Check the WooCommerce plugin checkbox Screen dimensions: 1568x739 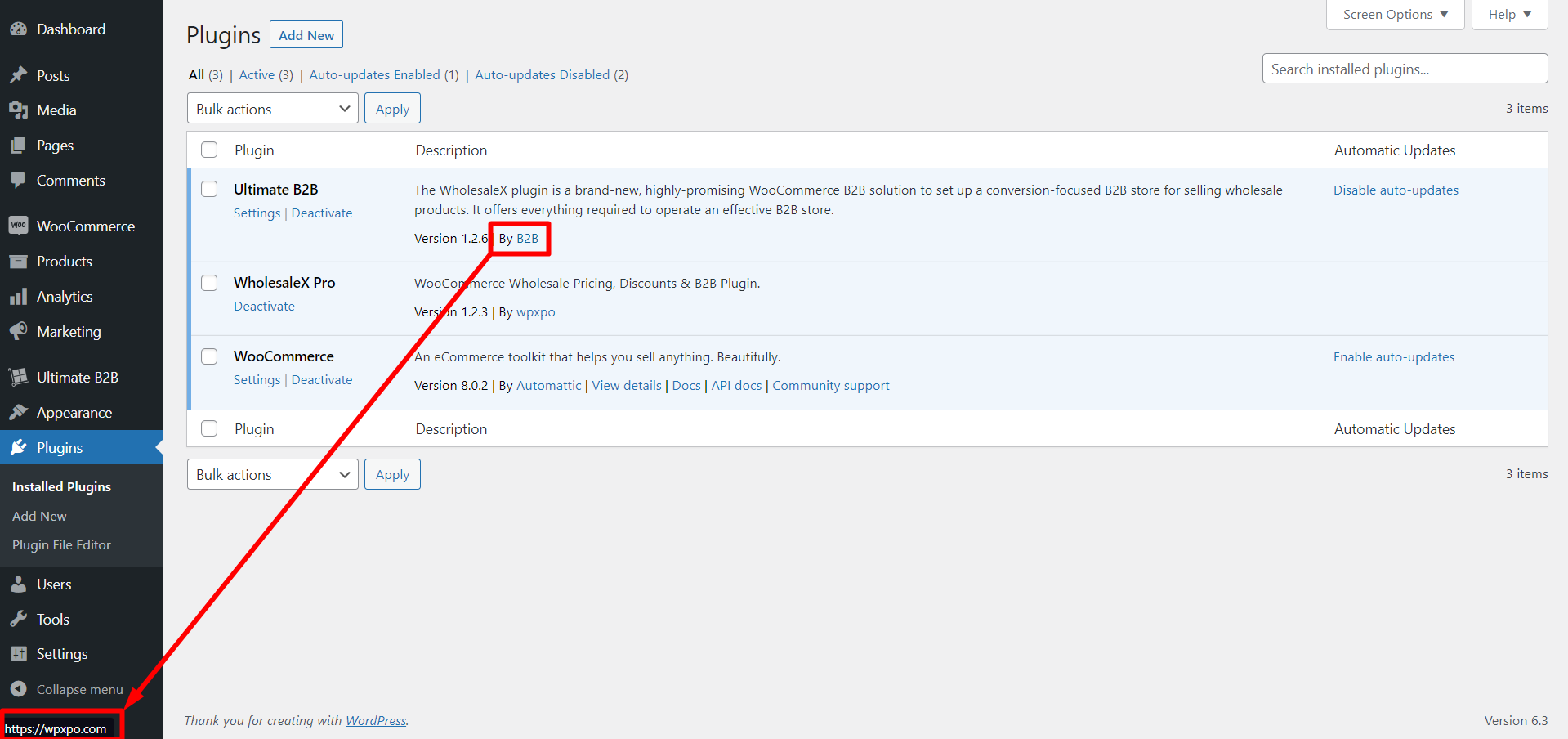click(x=209, y=356)
